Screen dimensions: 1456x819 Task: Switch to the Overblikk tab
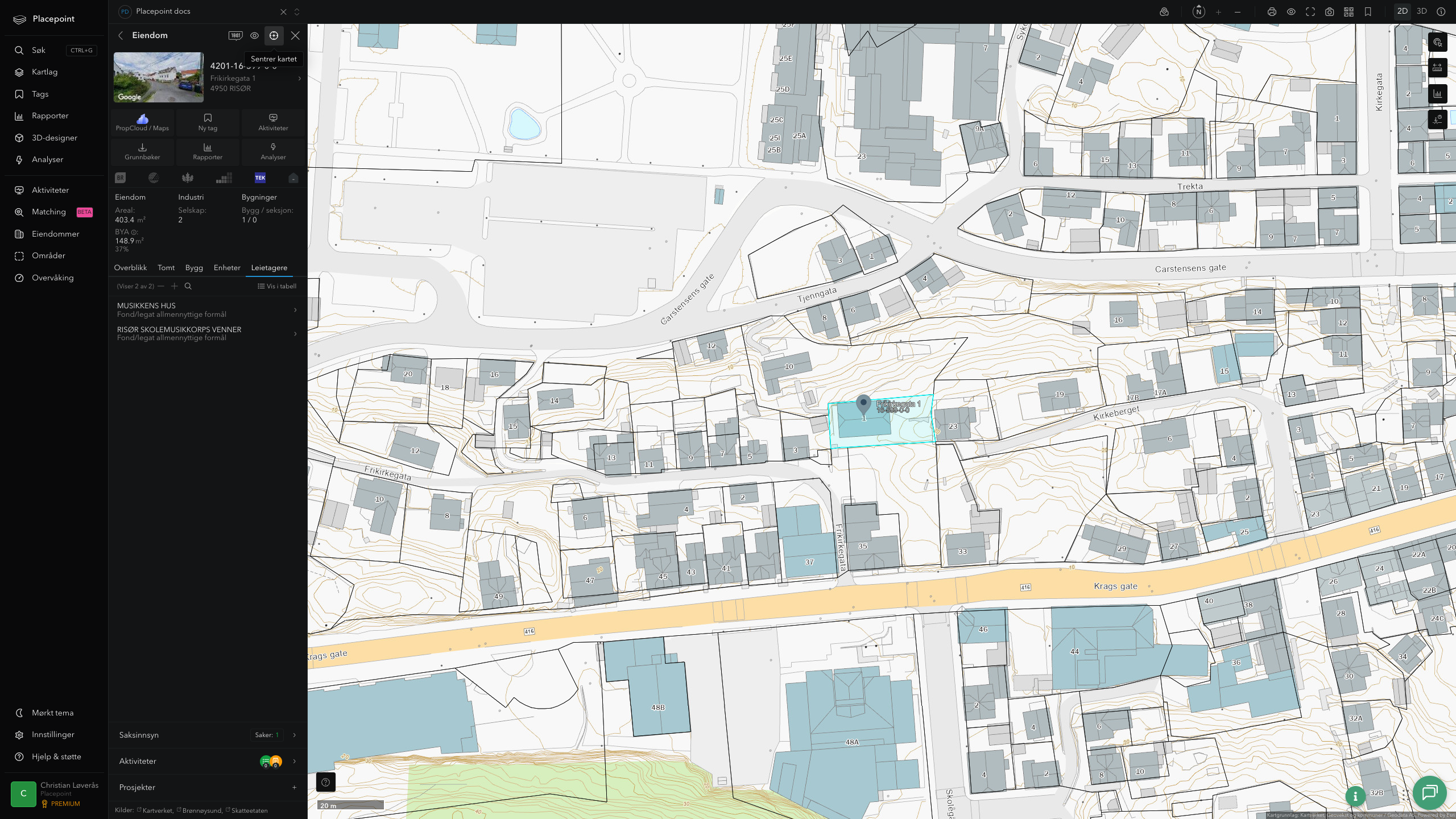pos(130,268)
